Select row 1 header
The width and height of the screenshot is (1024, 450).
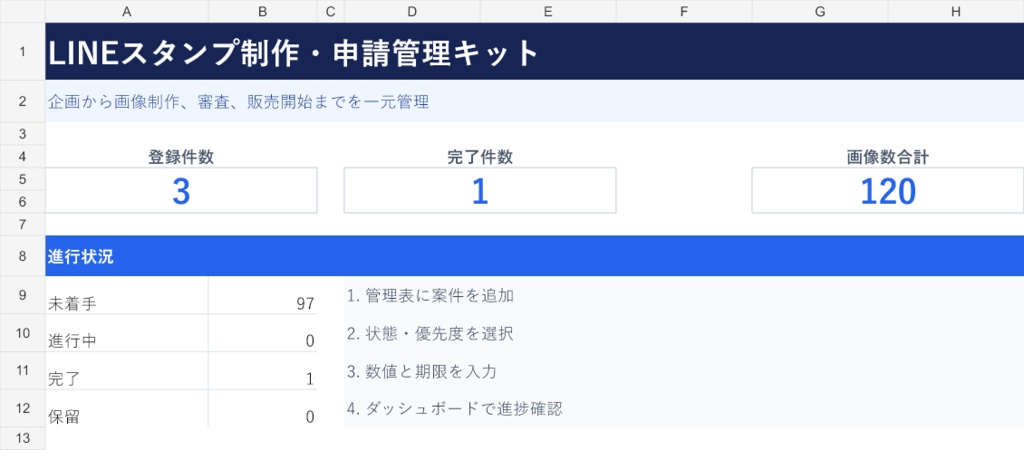(23, 52)
